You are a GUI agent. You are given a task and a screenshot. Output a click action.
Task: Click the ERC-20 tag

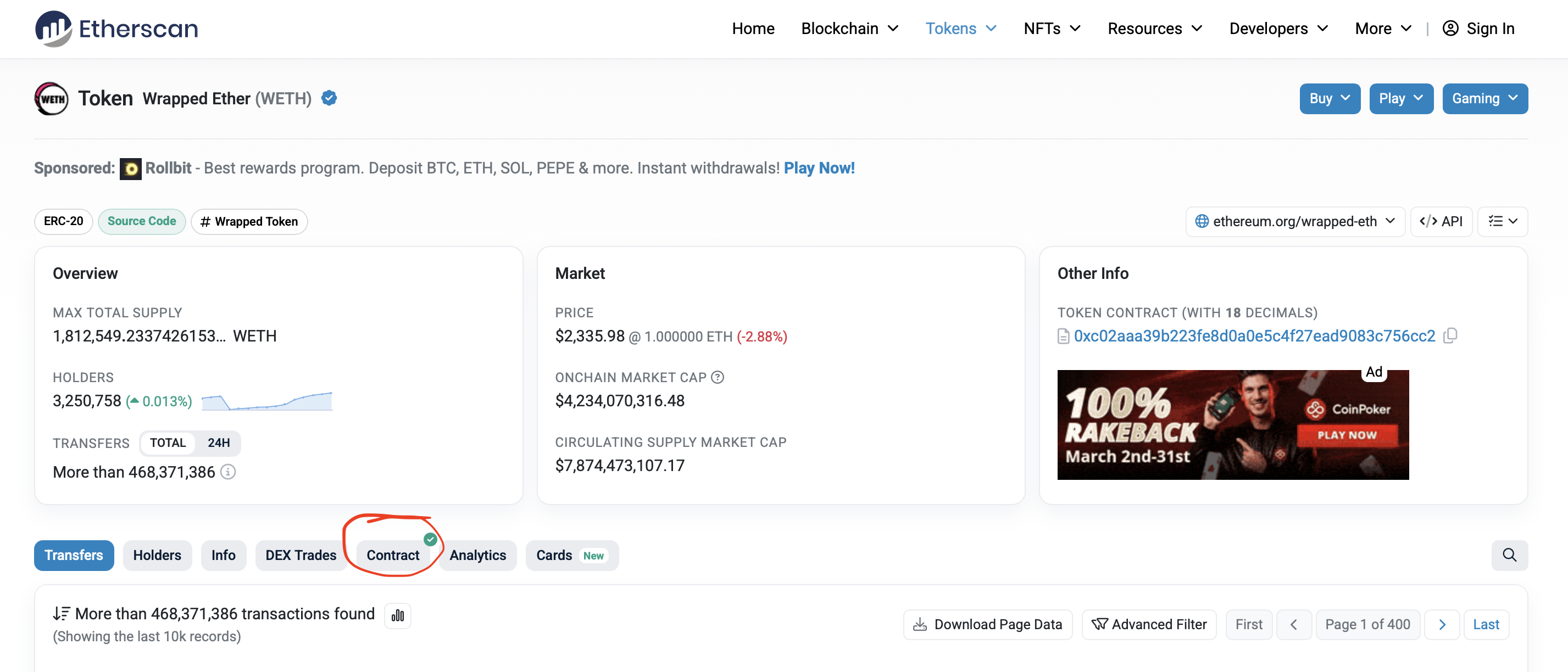[63, 221]
